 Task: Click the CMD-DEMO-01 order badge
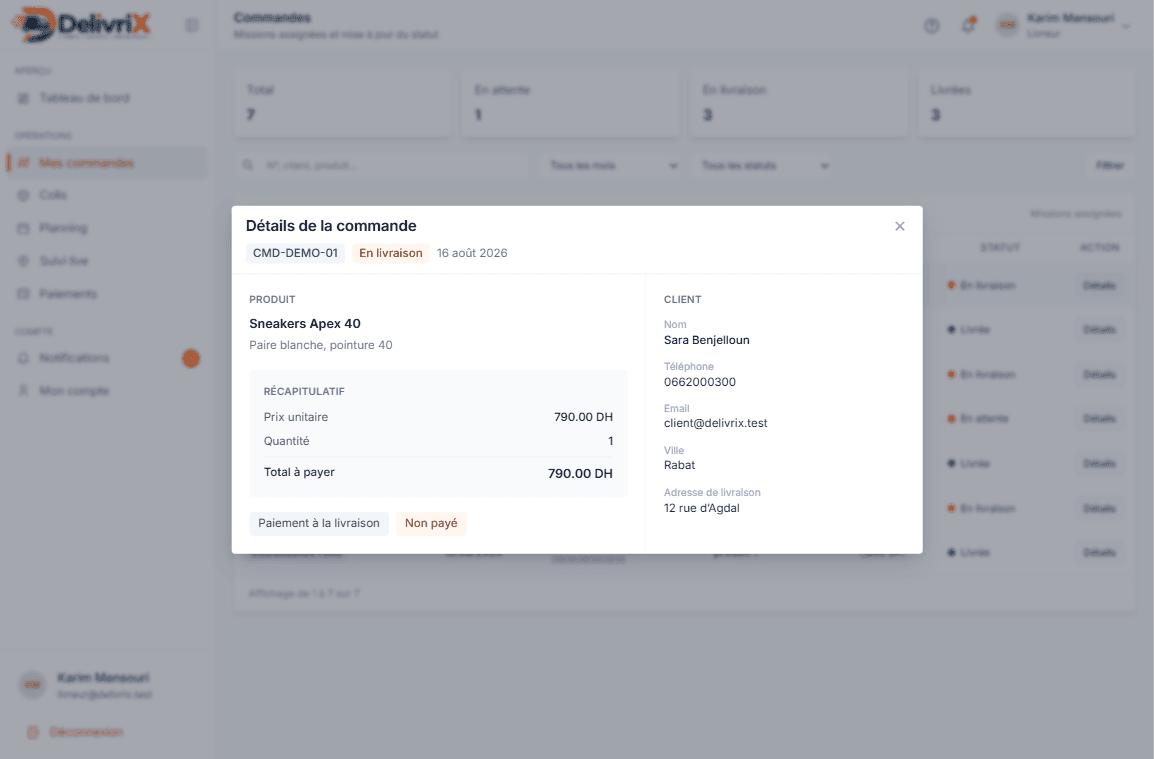click(x=295, y=253)
